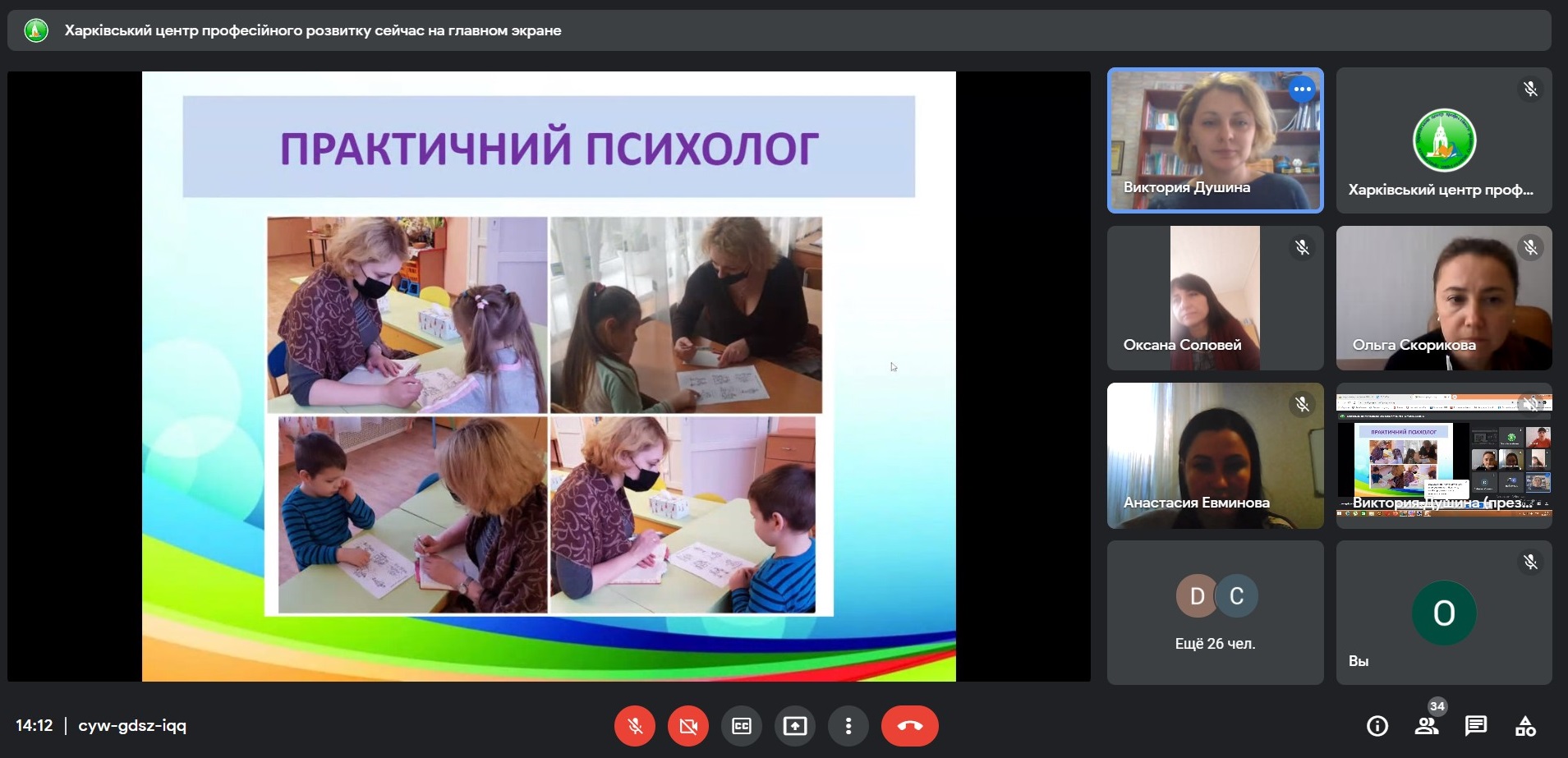1568x758 pixels.
Task: Click muted mic icon on Ольга Скорикова tile
Action: (x=1530, y=247)
